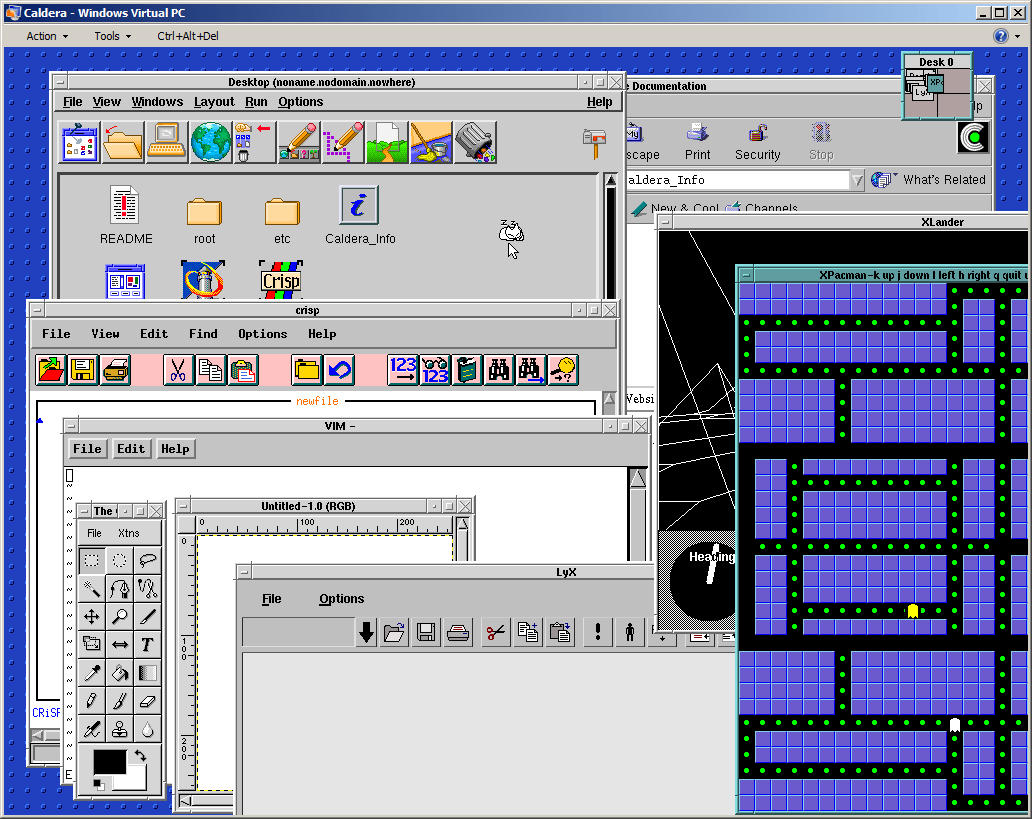This screenshot has height=819, width=1032.
Task: Click the printer icon in crisp toolbar
Action: tap(115, 369)
